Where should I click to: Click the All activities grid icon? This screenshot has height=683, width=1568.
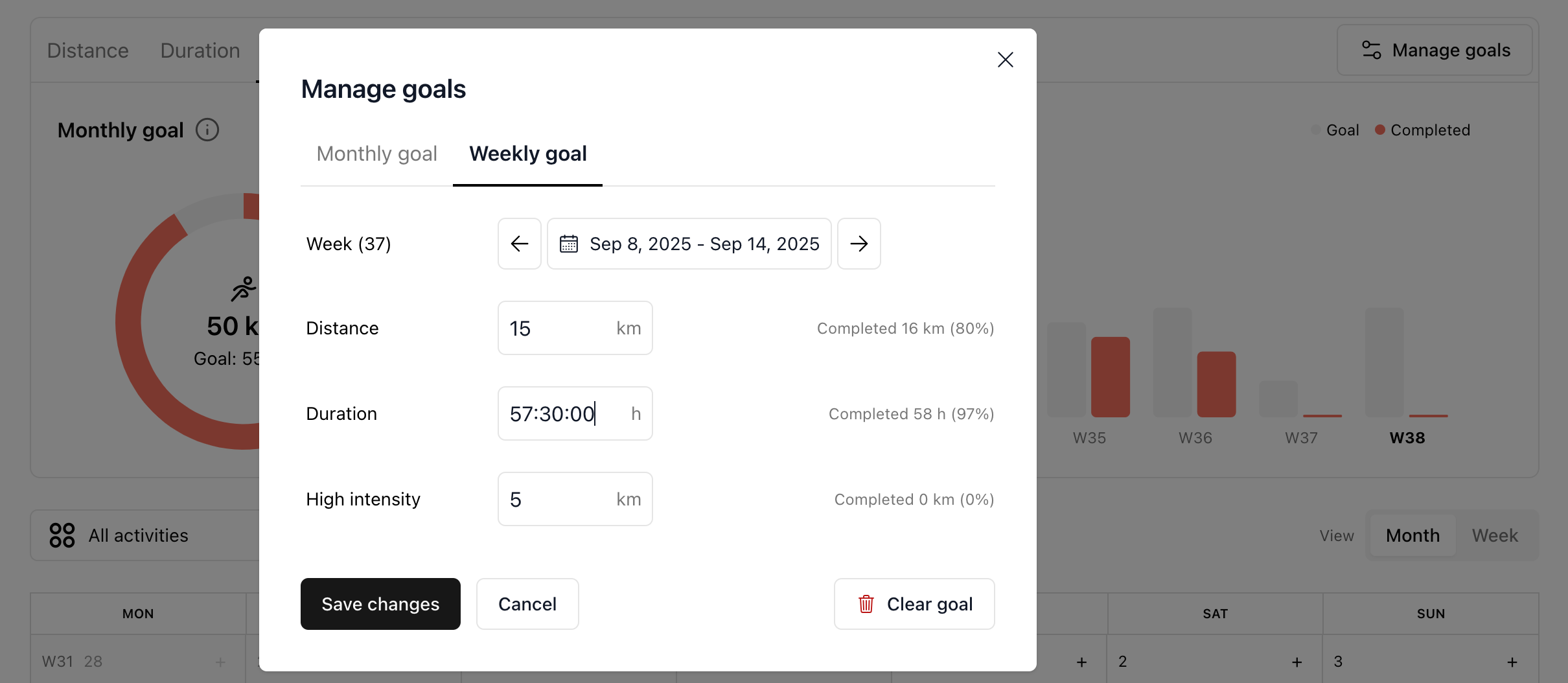pyautogui.click(x=62, y=535)
